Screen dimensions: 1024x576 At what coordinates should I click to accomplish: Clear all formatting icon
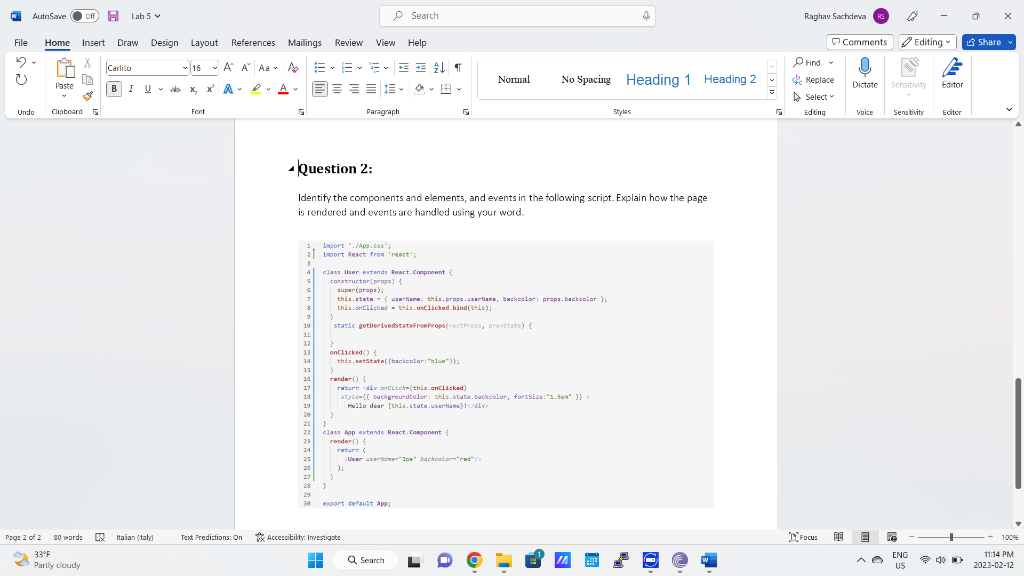point(293,67)
